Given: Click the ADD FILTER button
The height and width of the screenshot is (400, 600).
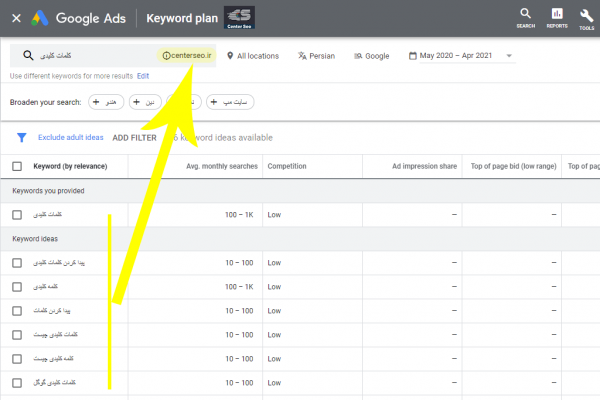Looking at the screenshot, I should (134, 138).
